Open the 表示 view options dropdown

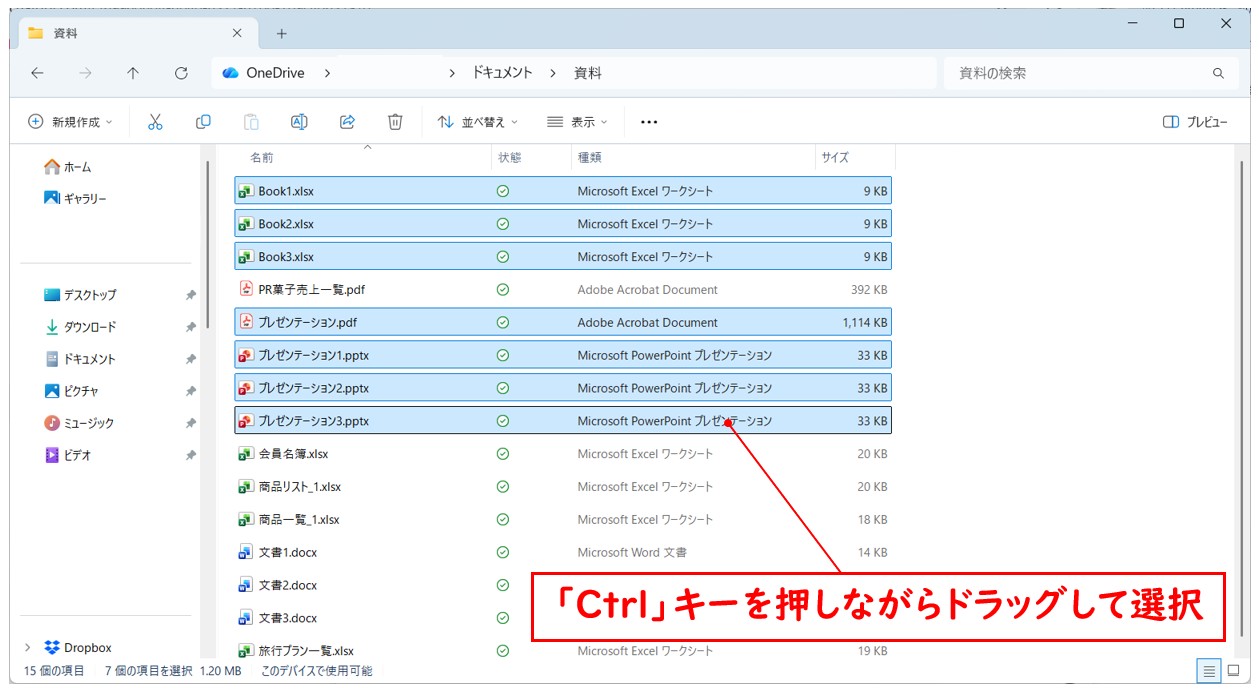578,121
